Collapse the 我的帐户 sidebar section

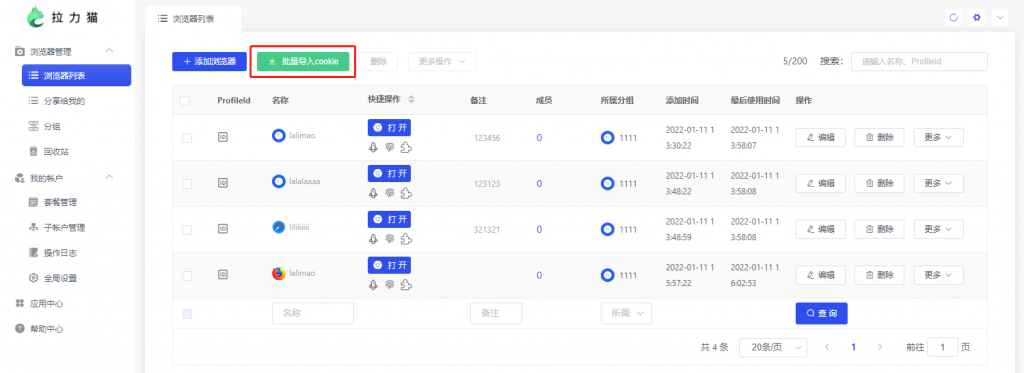pyautogui.click(x=110, y=177)
